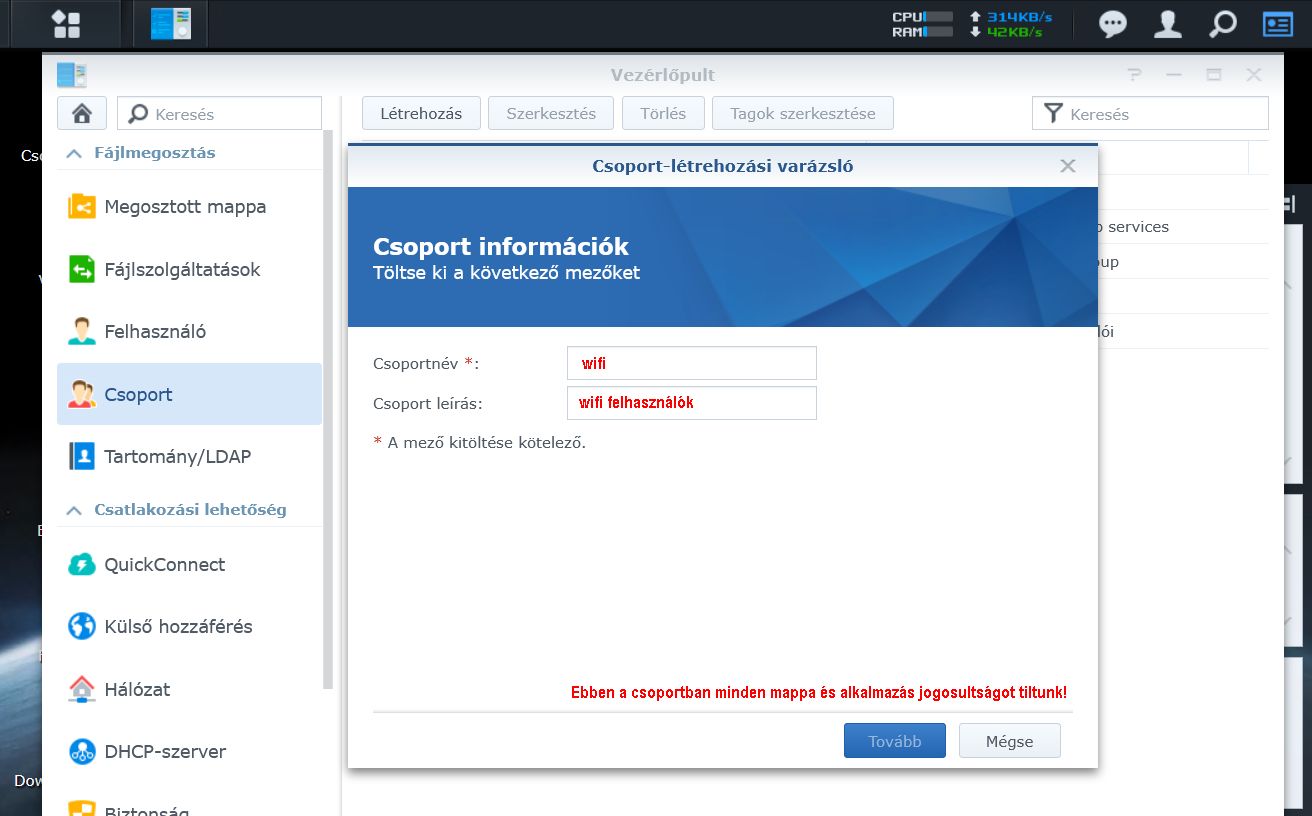The height and width of the screenshot is (816, 1312).
Task: Collapse the Fájlmegosztás section
Action: click(74, 153)
